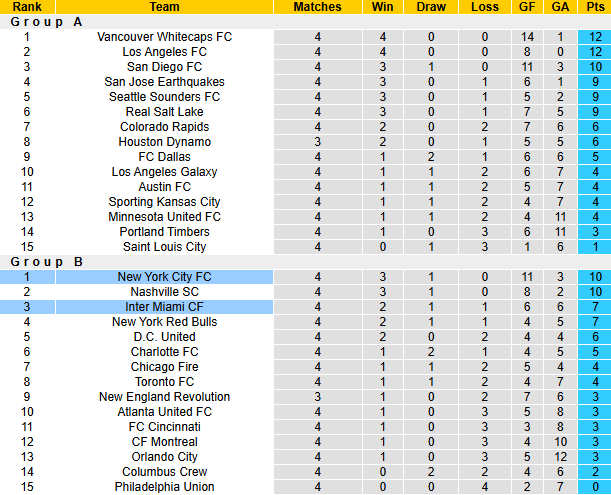
Task: Select the Vancouver Whitecaps FC team link
Action: tap(164, 37)
